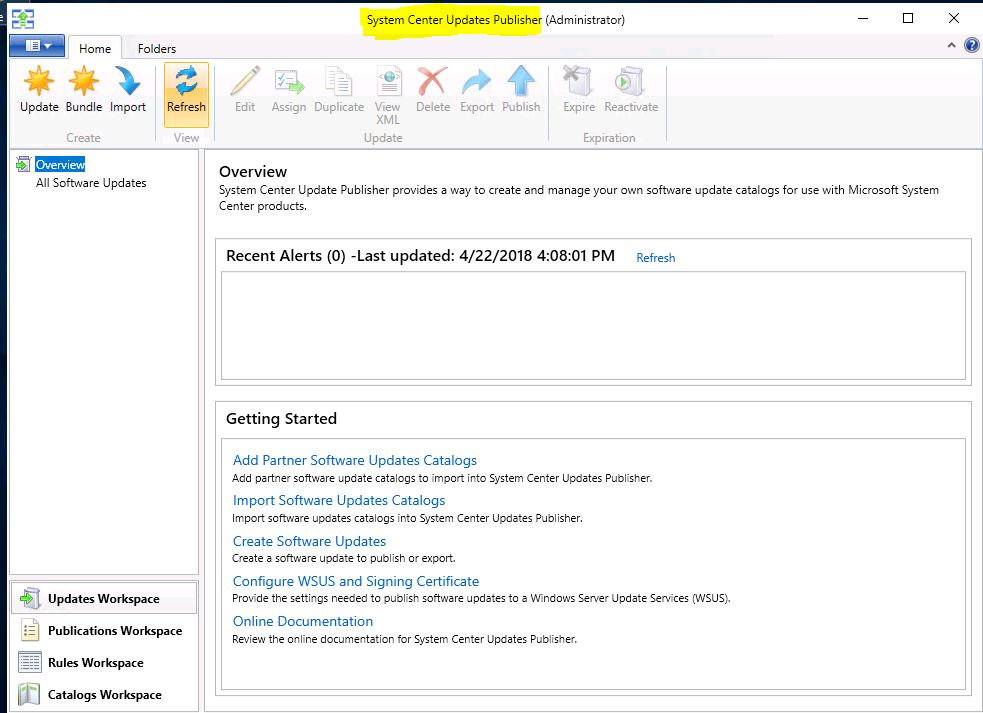
Task: Open the Help question mark icon
Action: [971, 45]
